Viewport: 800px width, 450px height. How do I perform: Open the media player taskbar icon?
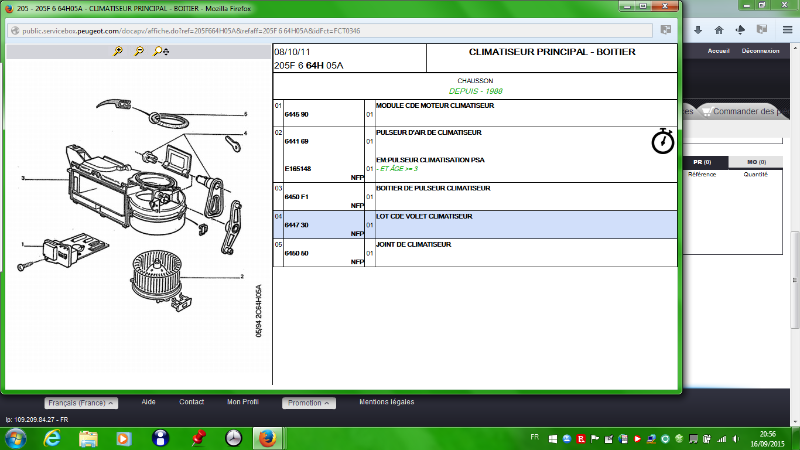pos(123,438)
